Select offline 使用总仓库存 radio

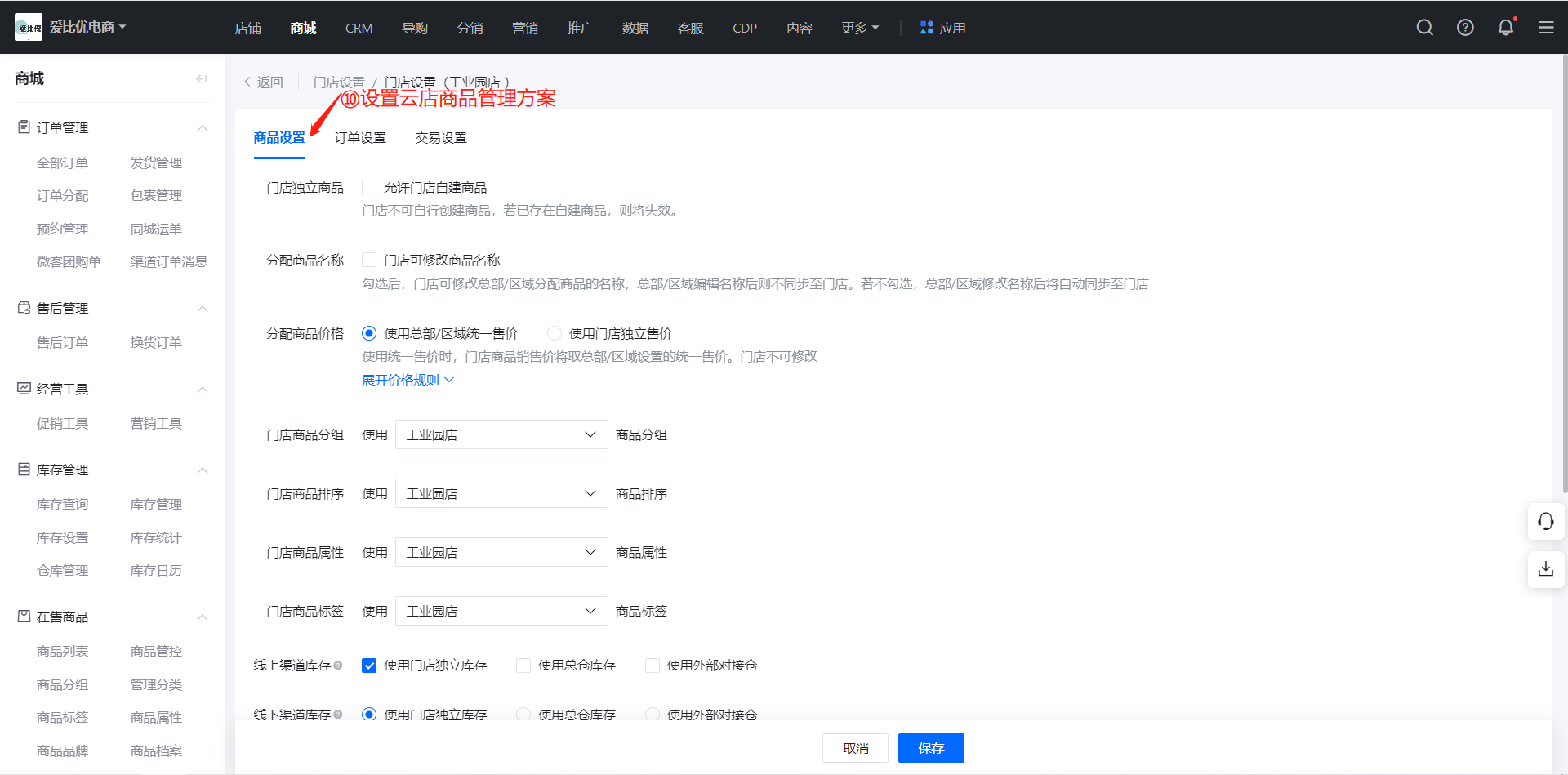523,715
